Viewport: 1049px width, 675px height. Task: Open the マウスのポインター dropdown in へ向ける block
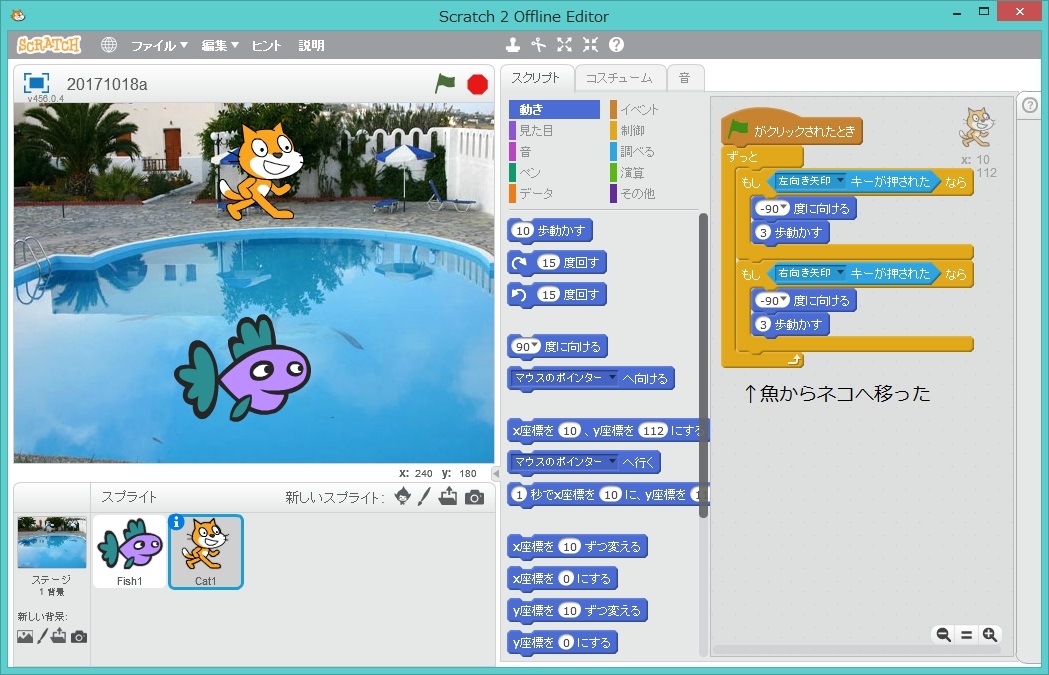pyautogui.click(x=613, y=378)
